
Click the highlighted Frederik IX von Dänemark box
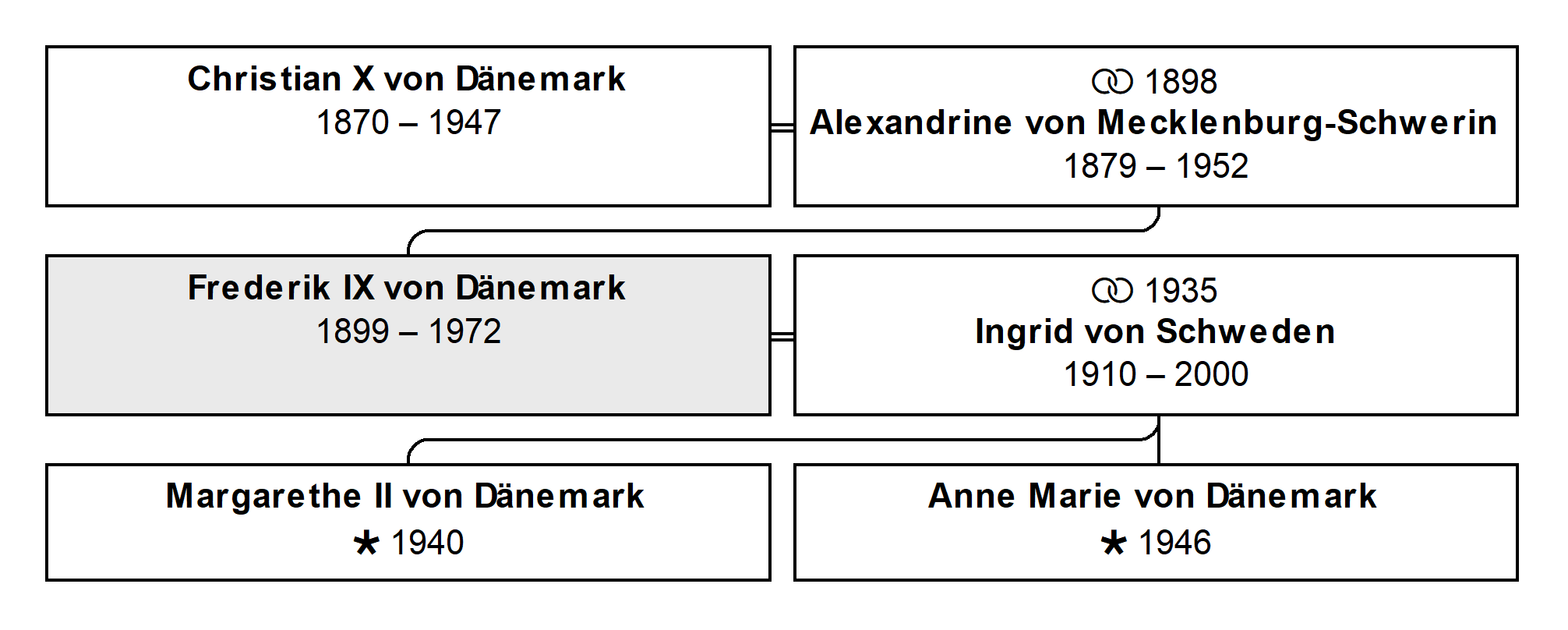tap(408, 335)
